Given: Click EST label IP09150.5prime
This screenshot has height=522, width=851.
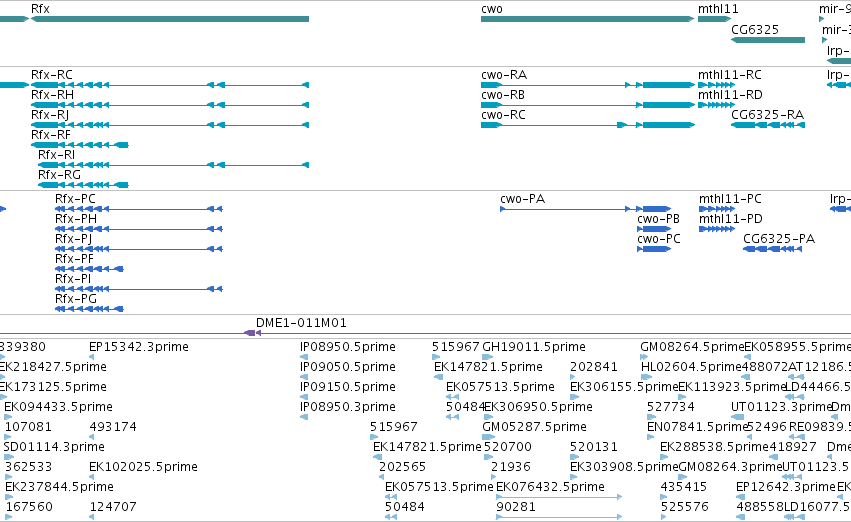Looking at the screenshot, I should 348,387.
